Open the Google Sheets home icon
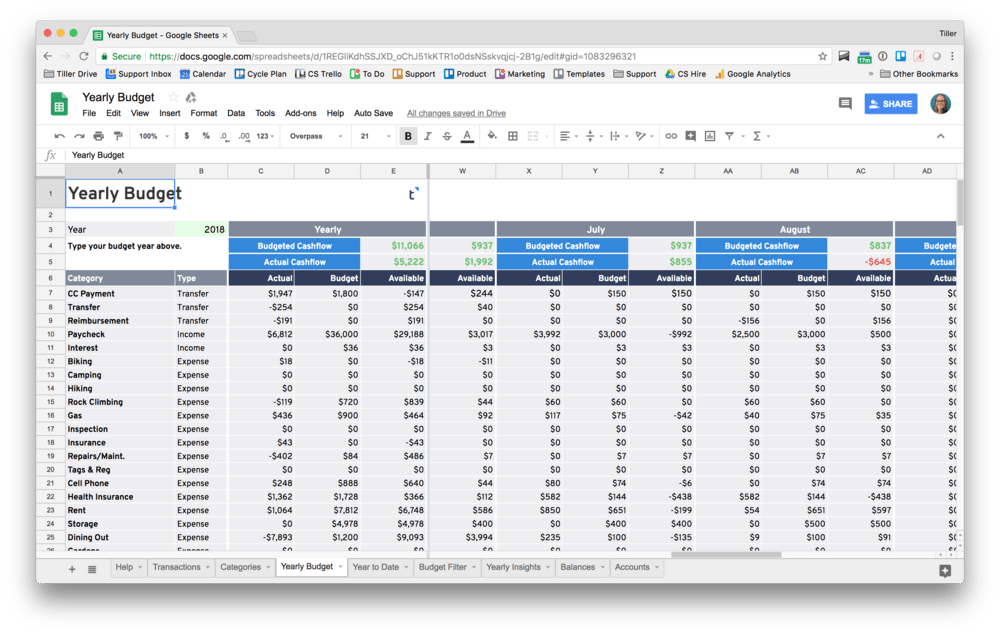This screenshot has height=635, width=1000. click(59, 104)
